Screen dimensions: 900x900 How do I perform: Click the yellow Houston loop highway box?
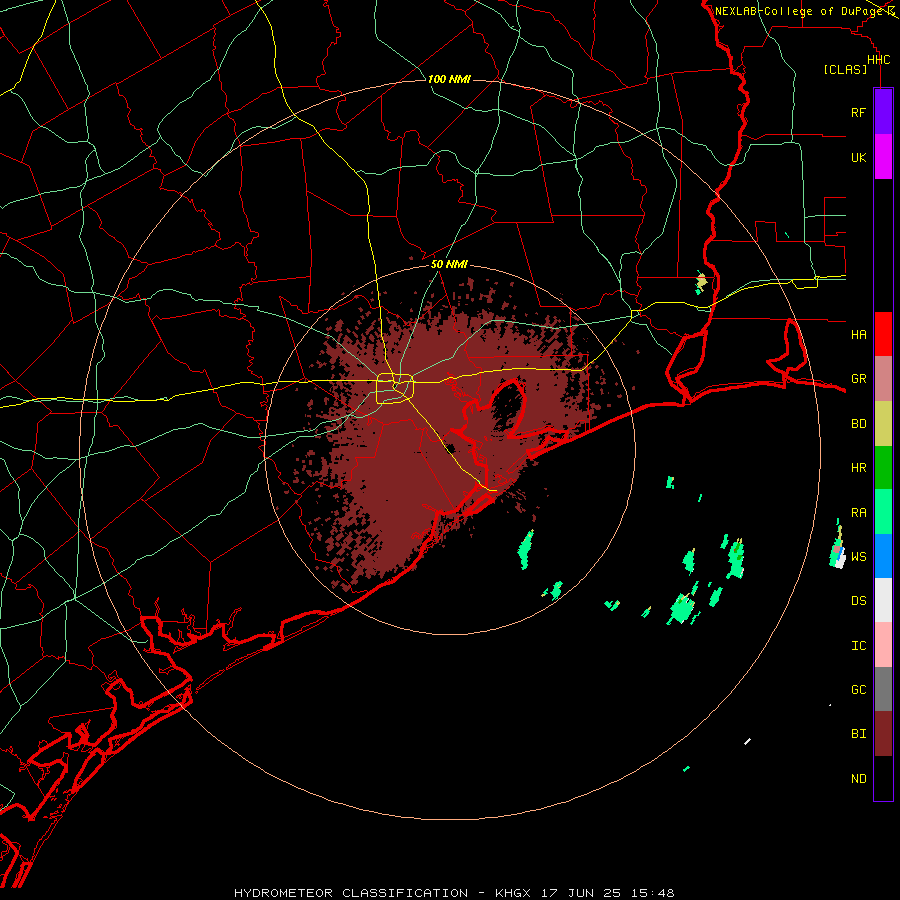[x=395, y=389]
